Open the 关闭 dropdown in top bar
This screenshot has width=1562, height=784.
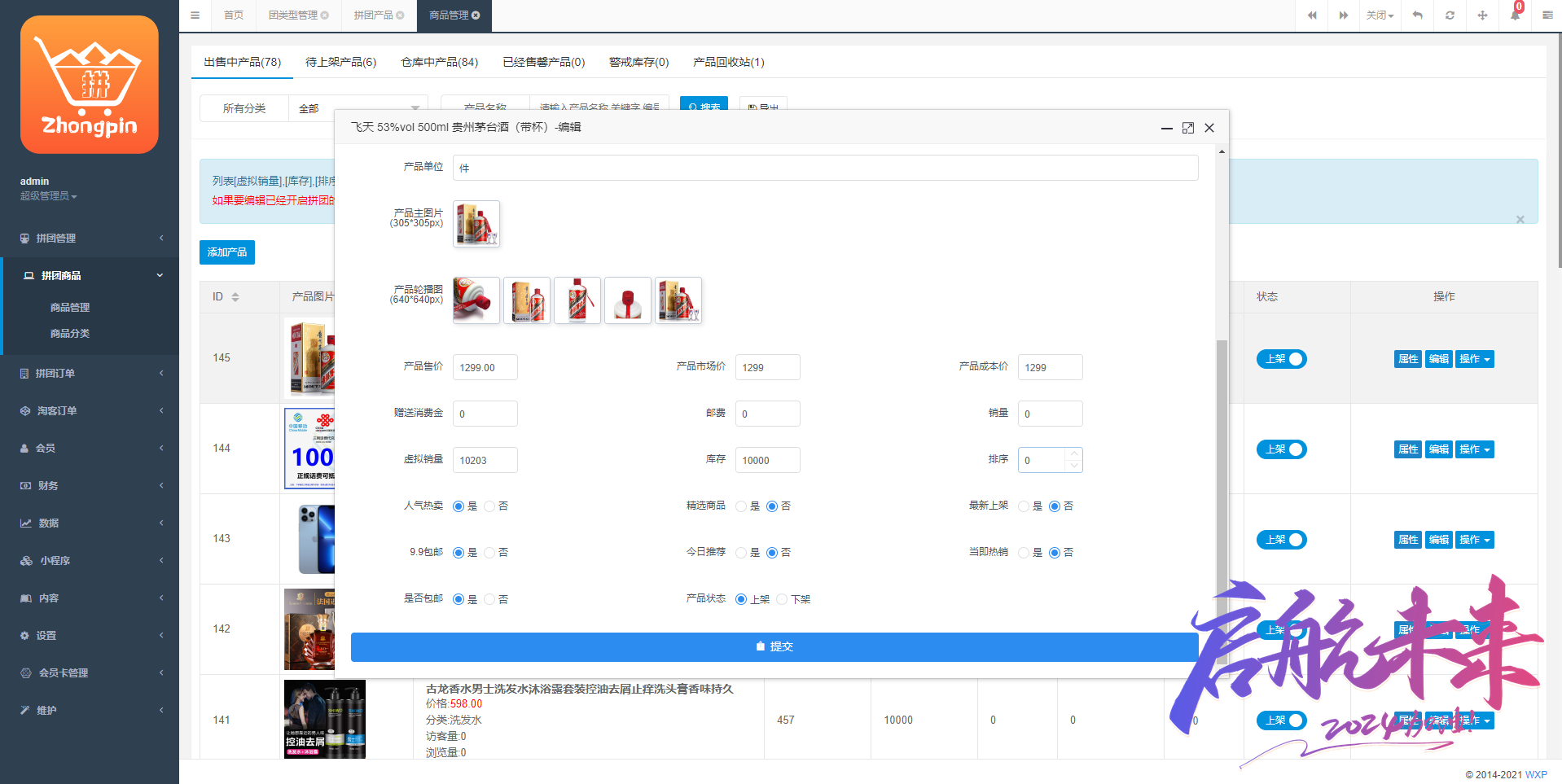click(x=1380, y=15)
